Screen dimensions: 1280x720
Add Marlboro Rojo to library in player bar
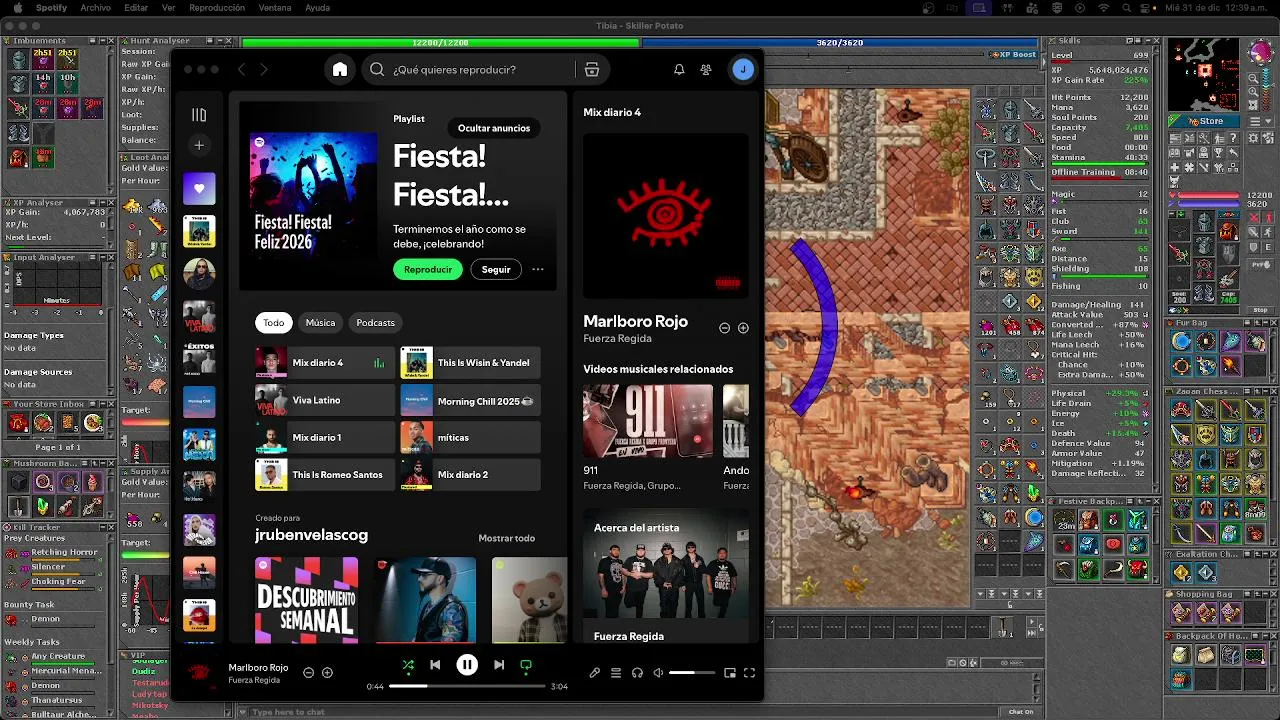coord(327,673)
